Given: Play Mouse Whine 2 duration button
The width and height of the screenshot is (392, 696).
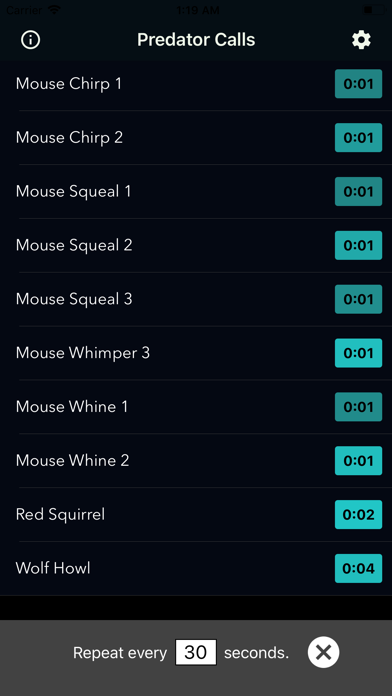Looking at the screenshot, I should tap(358, 461).
